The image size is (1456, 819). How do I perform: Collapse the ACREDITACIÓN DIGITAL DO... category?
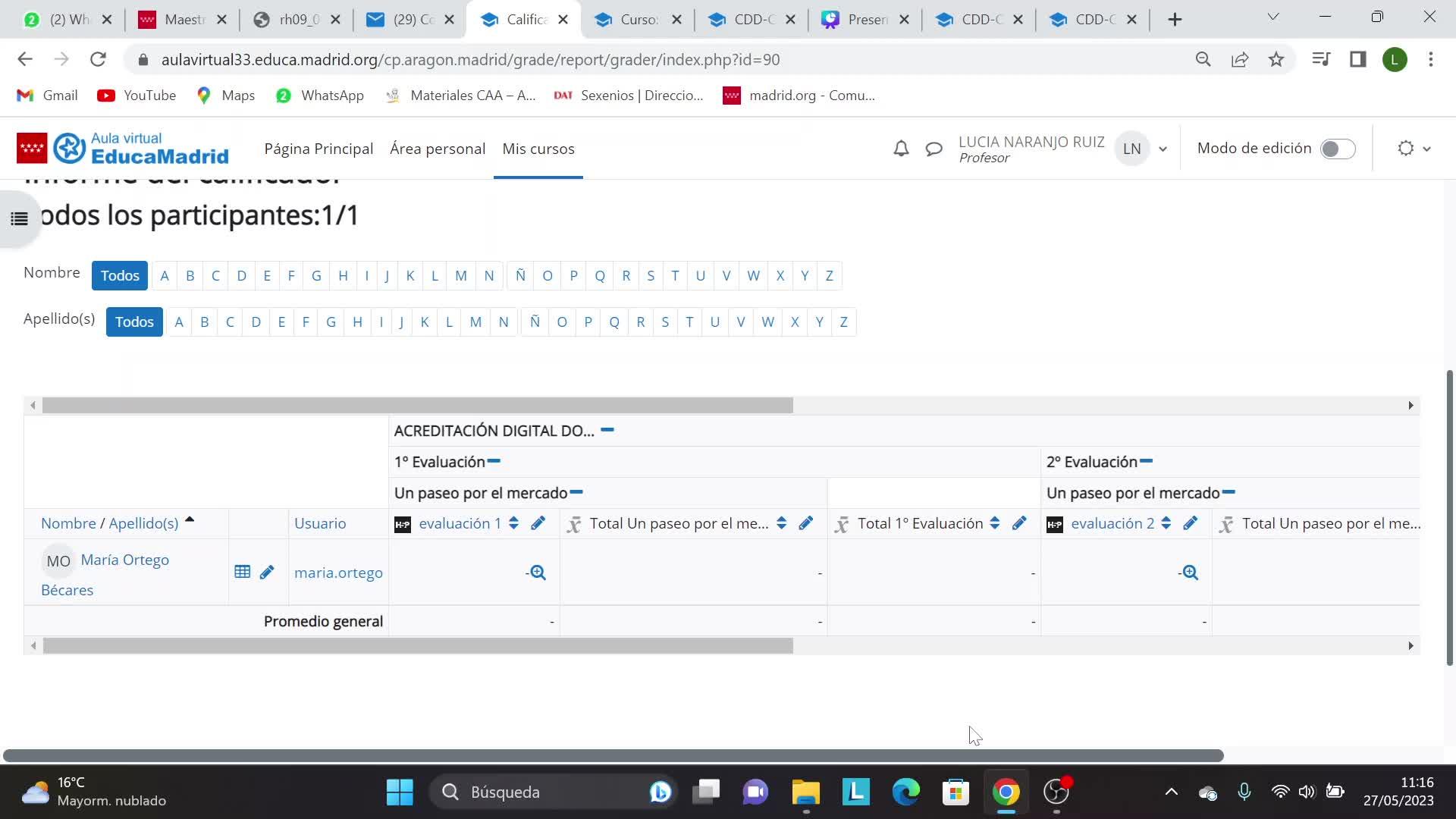point(607,430)
